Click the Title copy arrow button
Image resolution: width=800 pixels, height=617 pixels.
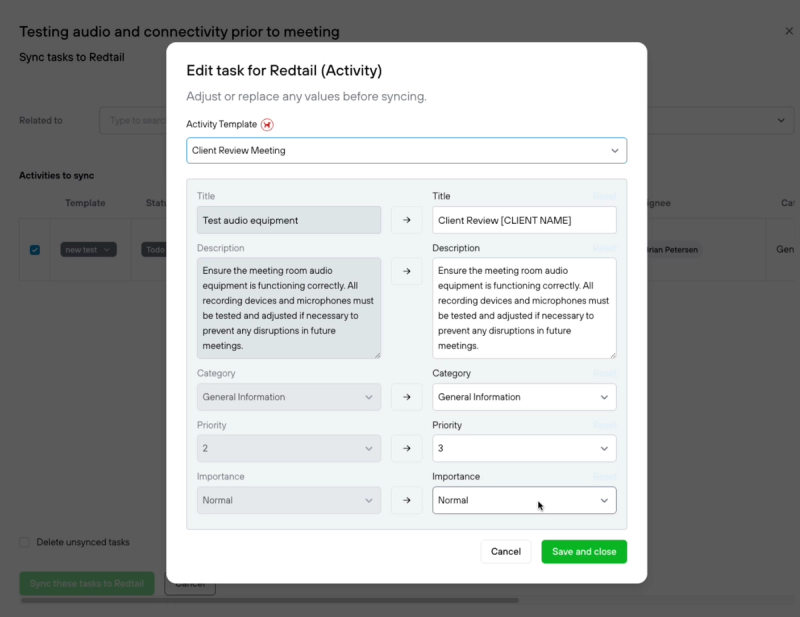coord(407,220)
